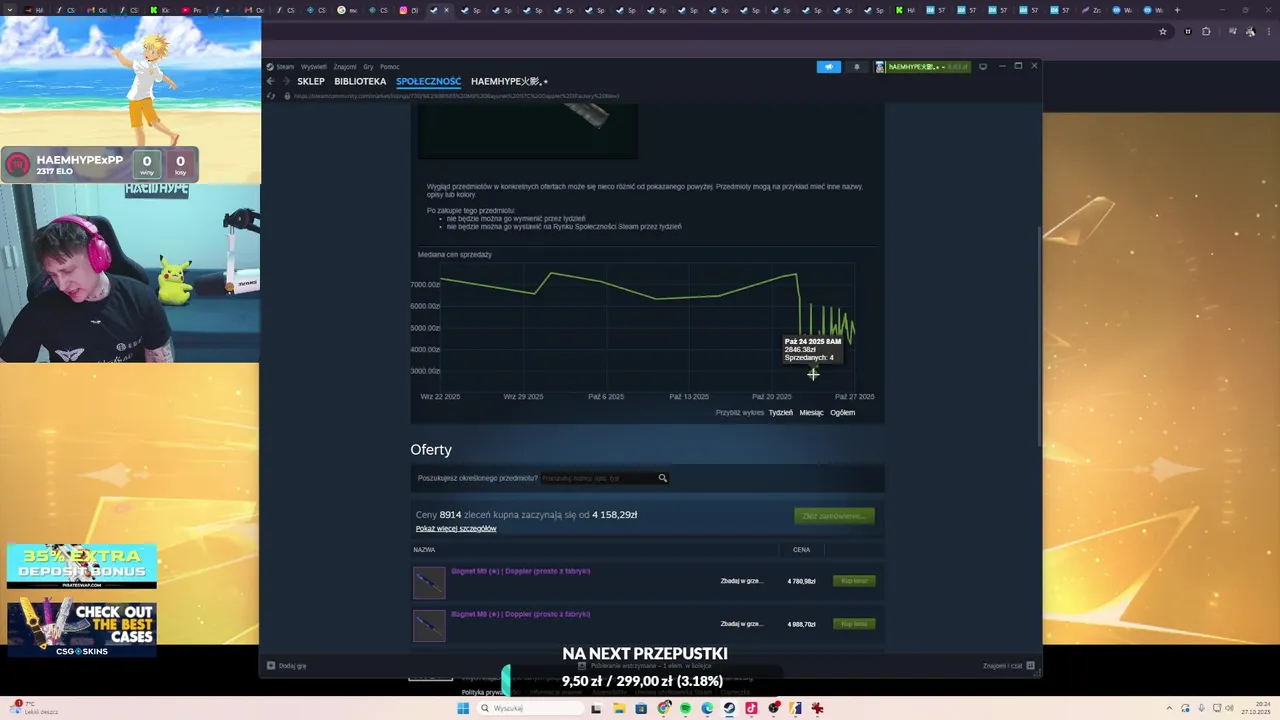Open Steam notifications bell
The image size is (1280, 720).
coord(856,67)
